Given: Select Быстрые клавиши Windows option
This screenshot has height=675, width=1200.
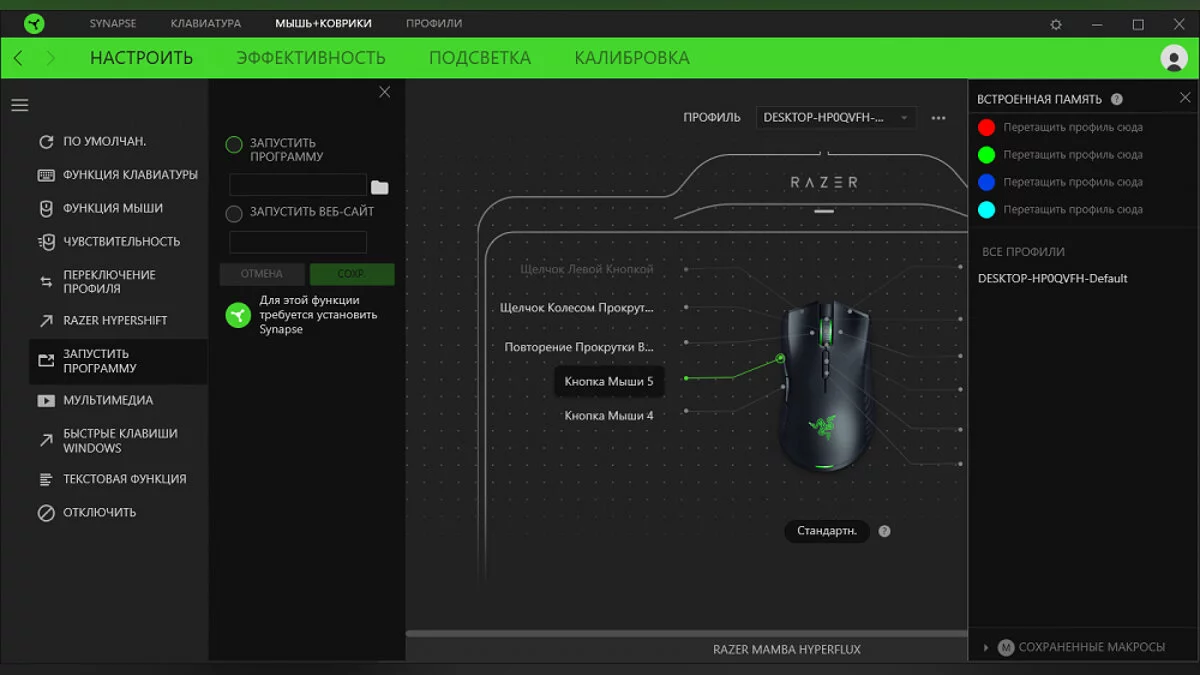Looking at the screenshot, I should point(108,440).
